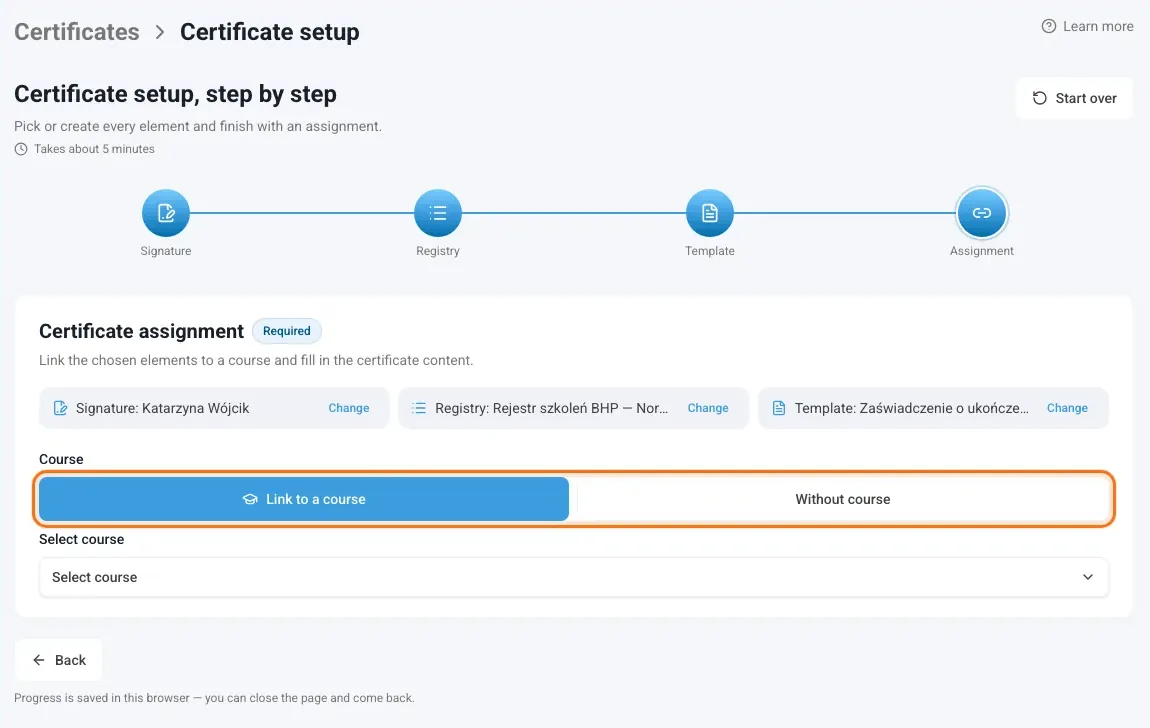
Task: Click the Start over button
Action: tap(1074, 98)
